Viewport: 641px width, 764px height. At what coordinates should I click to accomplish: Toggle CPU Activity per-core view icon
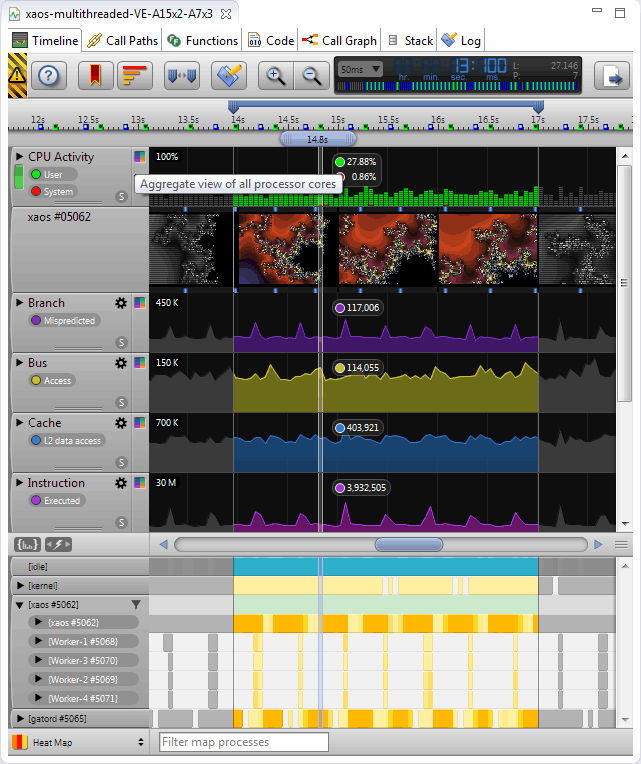tap(140, 157)
